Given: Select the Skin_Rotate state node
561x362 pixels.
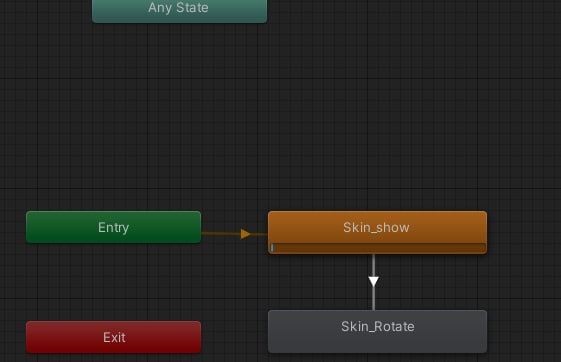Looking at the screenshot, I should coord(377,332).
